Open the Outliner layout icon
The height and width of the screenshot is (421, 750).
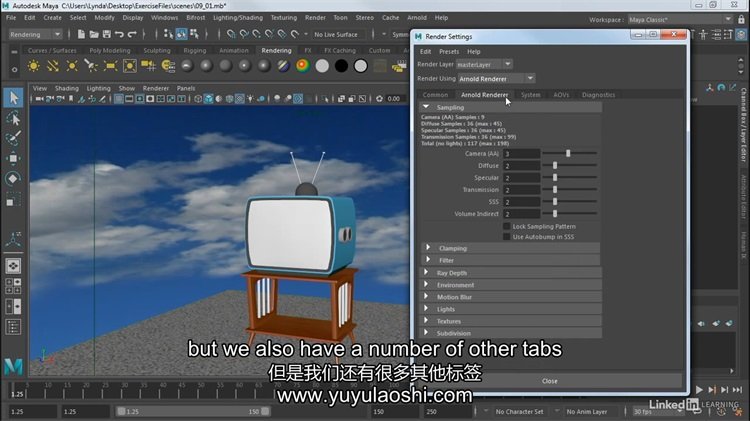13,327
